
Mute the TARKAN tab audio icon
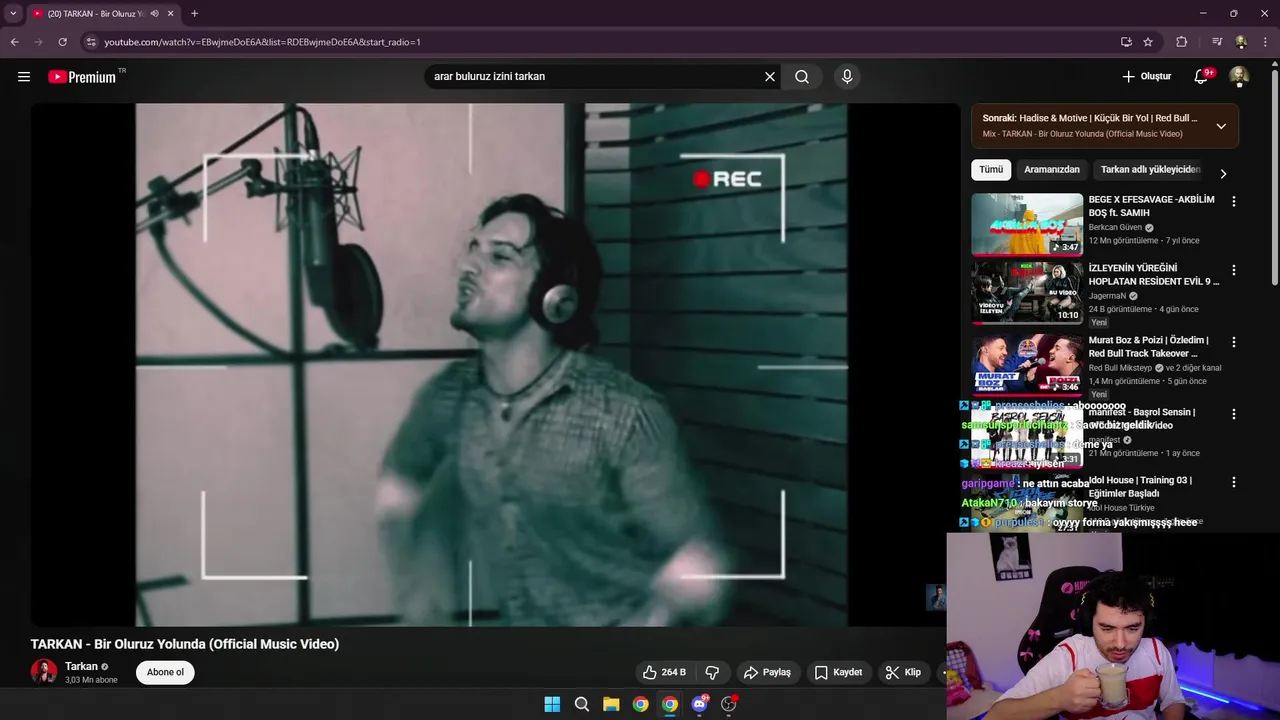coord(154,14)
